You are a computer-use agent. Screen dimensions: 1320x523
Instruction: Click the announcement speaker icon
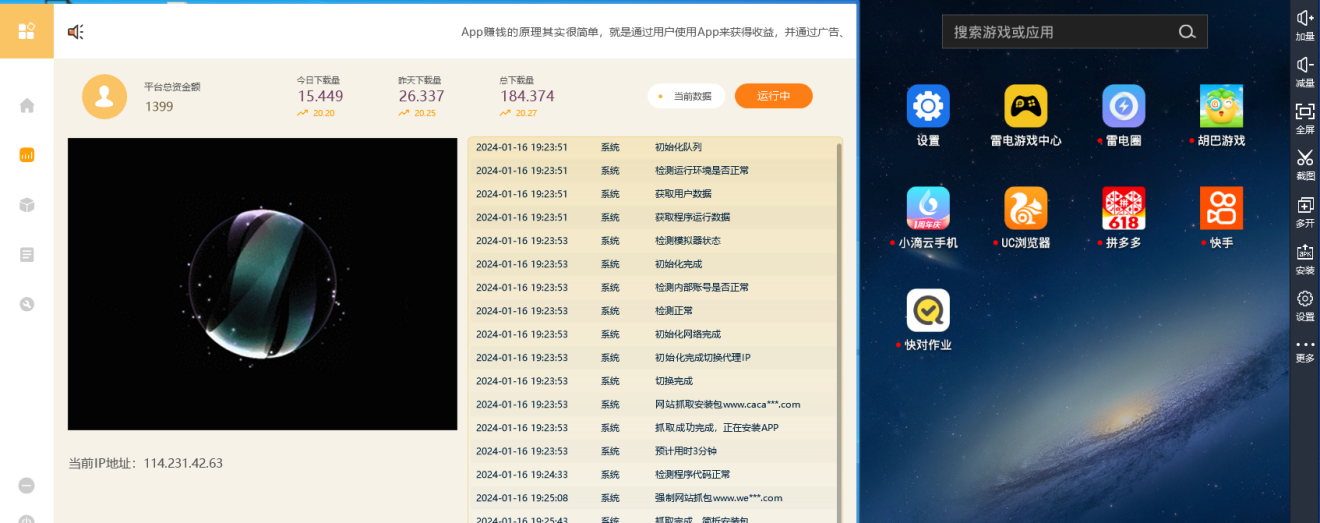click(75, 32)
